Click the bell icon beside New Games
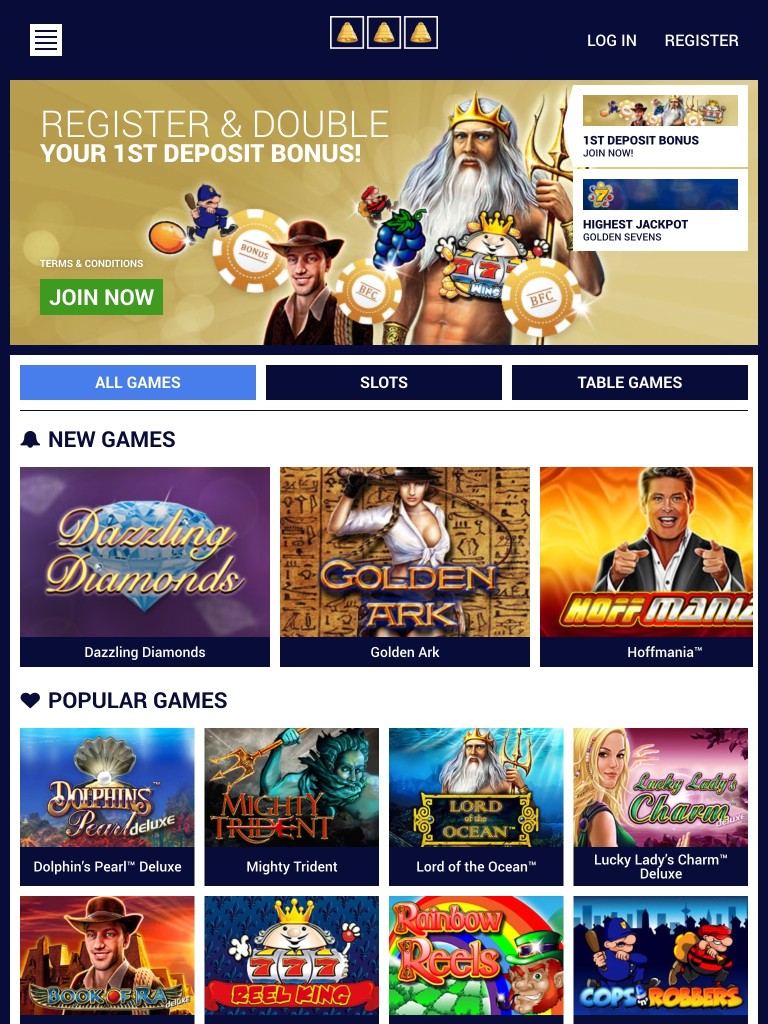 pos(30,439)
